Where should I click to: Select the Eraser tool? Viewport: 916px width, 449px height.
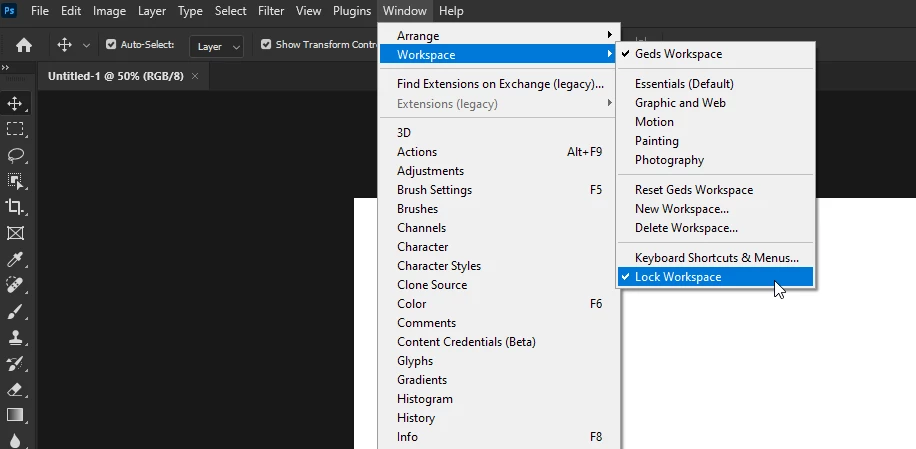click(x=15, y=389)
